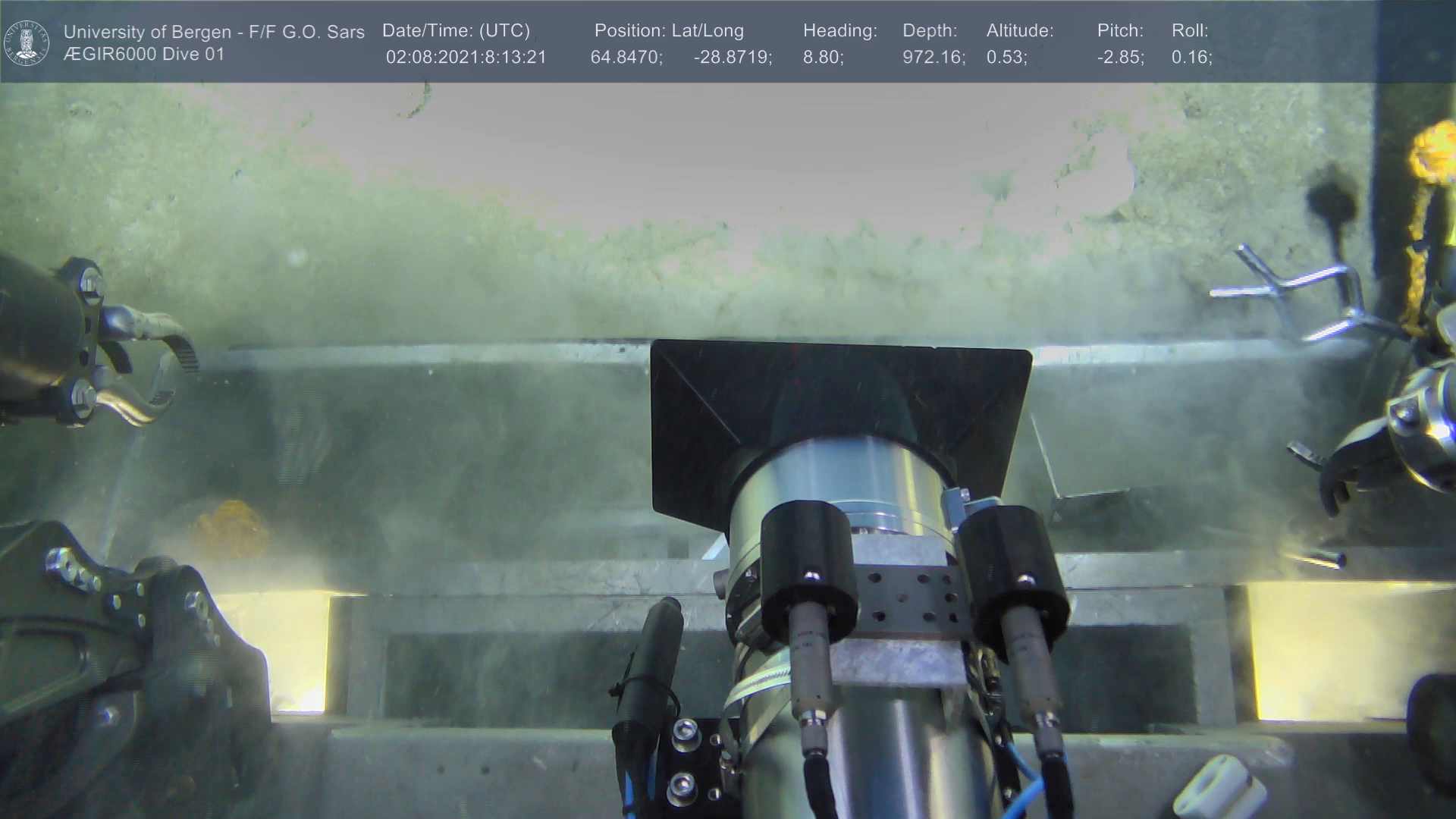Click the Altitude label
Screen dimensions: 1456x819
pos(1019,31)
